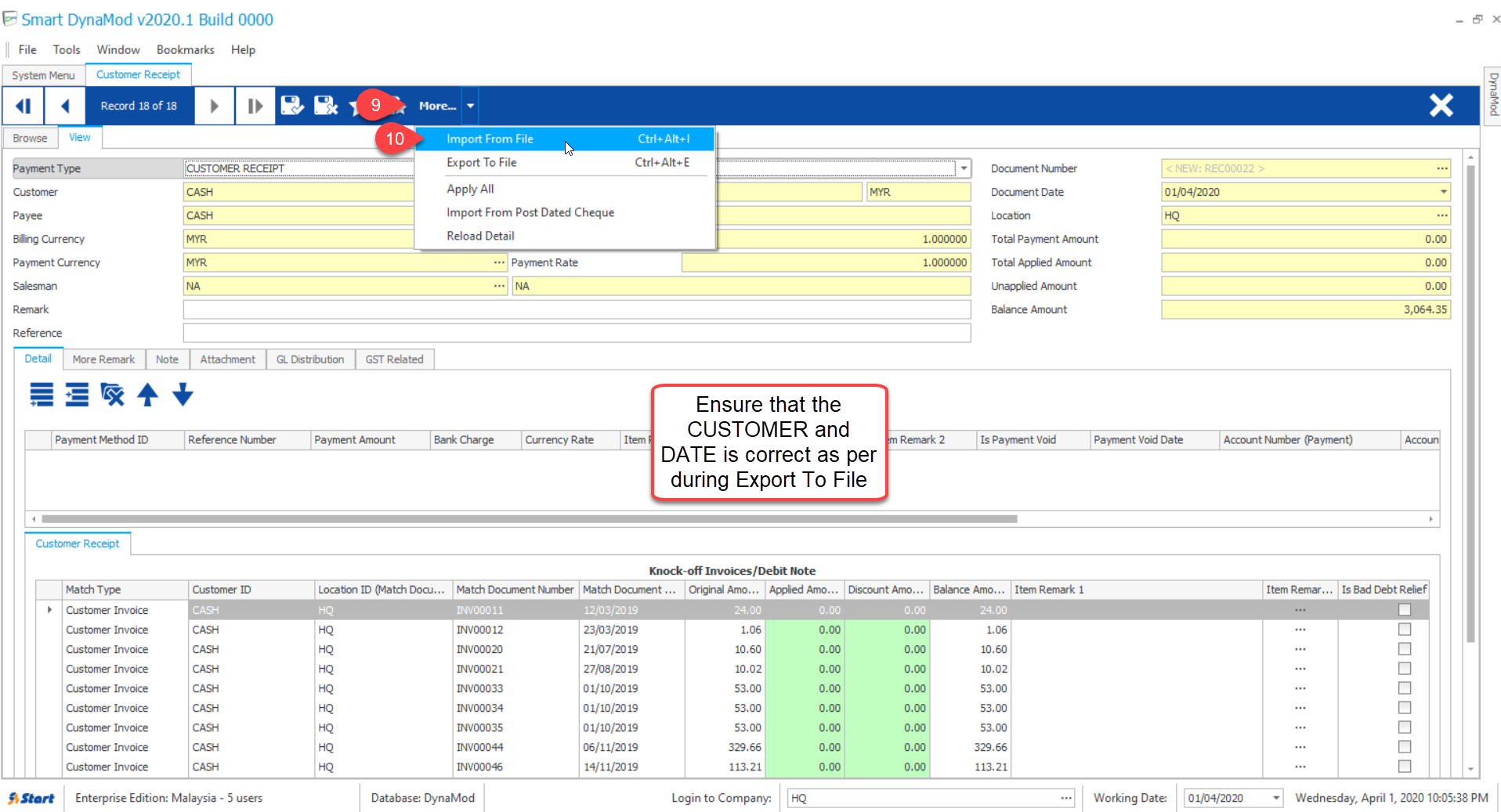1501x812 pixels.
Task: Delete the selected Detail row
Action: pyautogui.click(x=112, y=395)
